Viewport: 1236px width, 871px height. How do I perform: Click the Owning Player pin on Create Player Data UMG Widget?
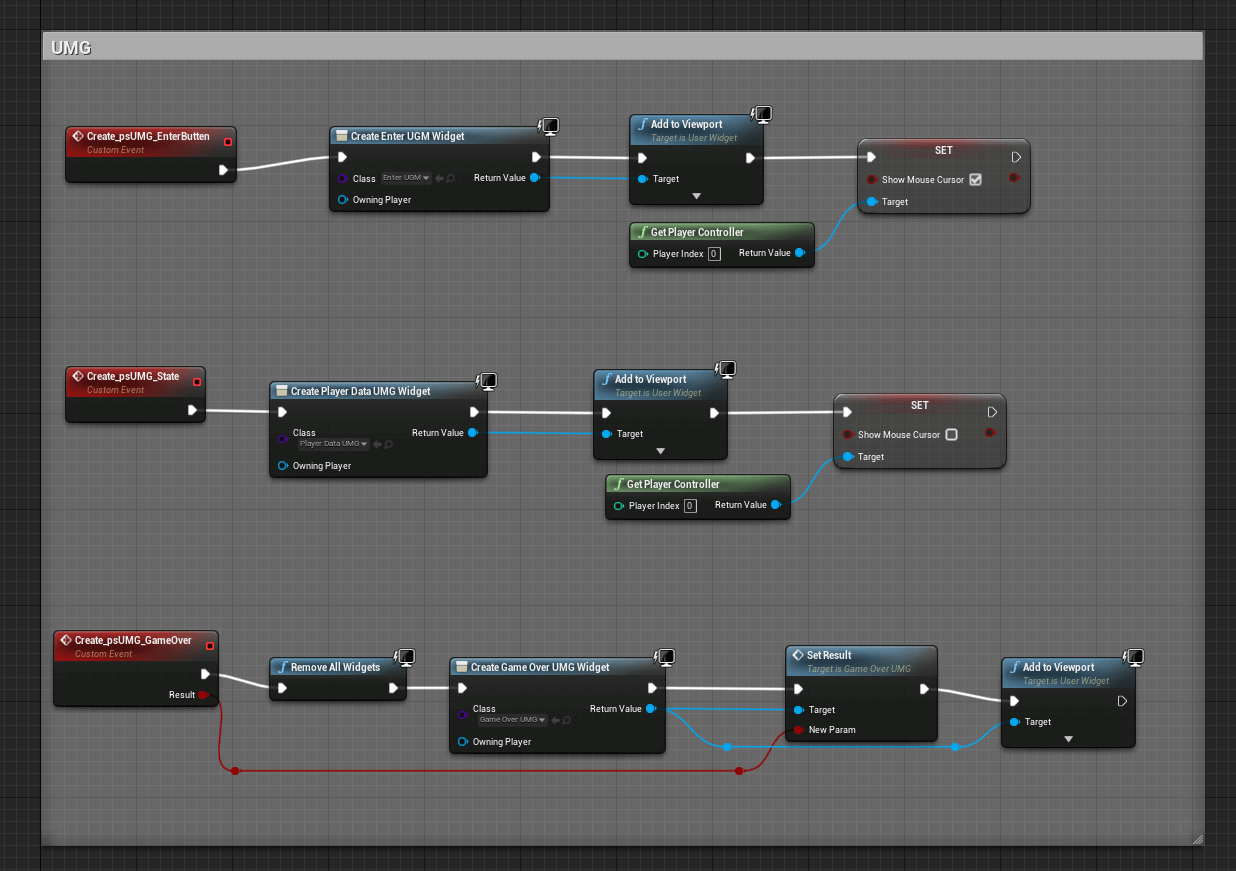point(283,466)
